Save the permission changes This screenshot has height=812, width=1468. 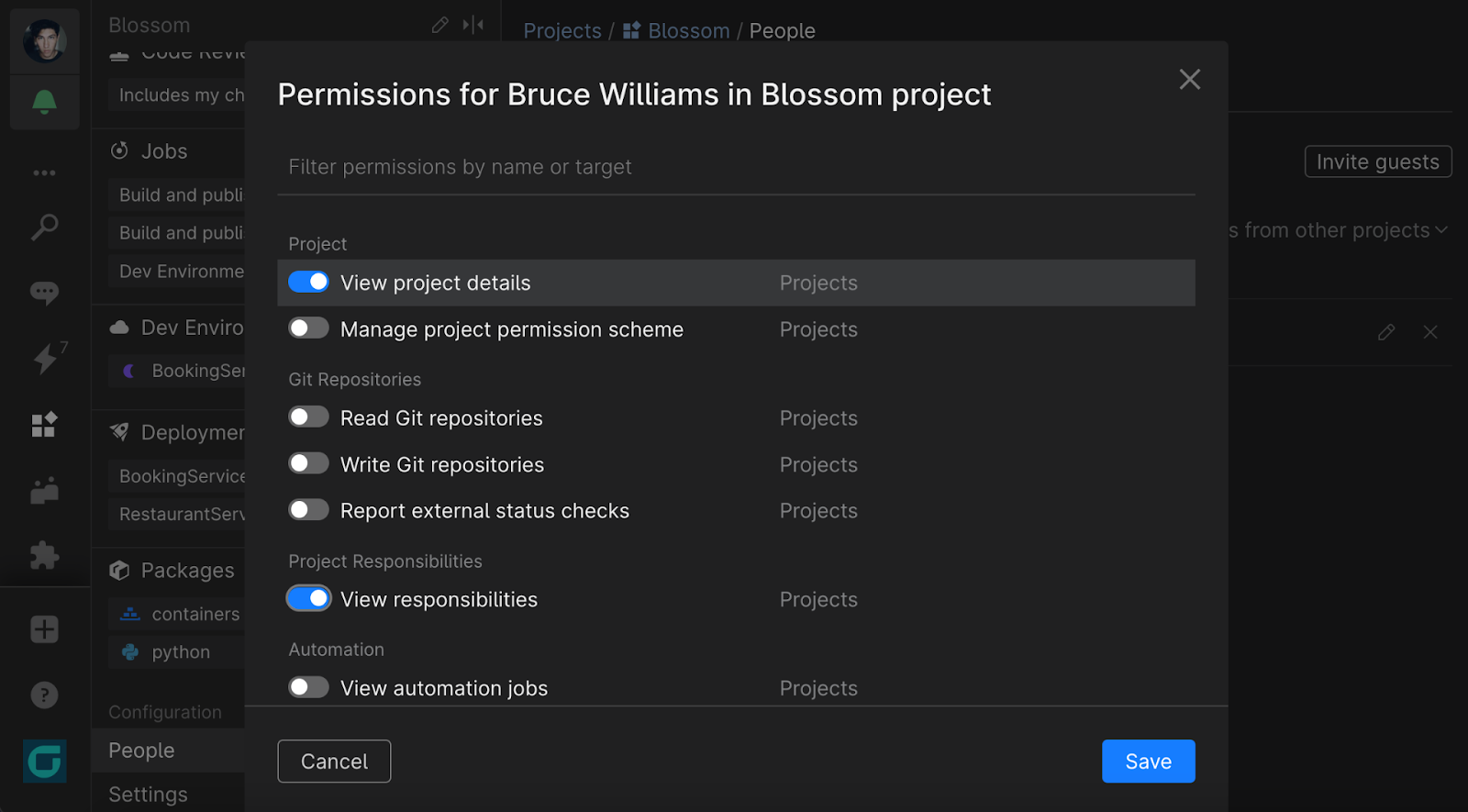point(1149,762)
